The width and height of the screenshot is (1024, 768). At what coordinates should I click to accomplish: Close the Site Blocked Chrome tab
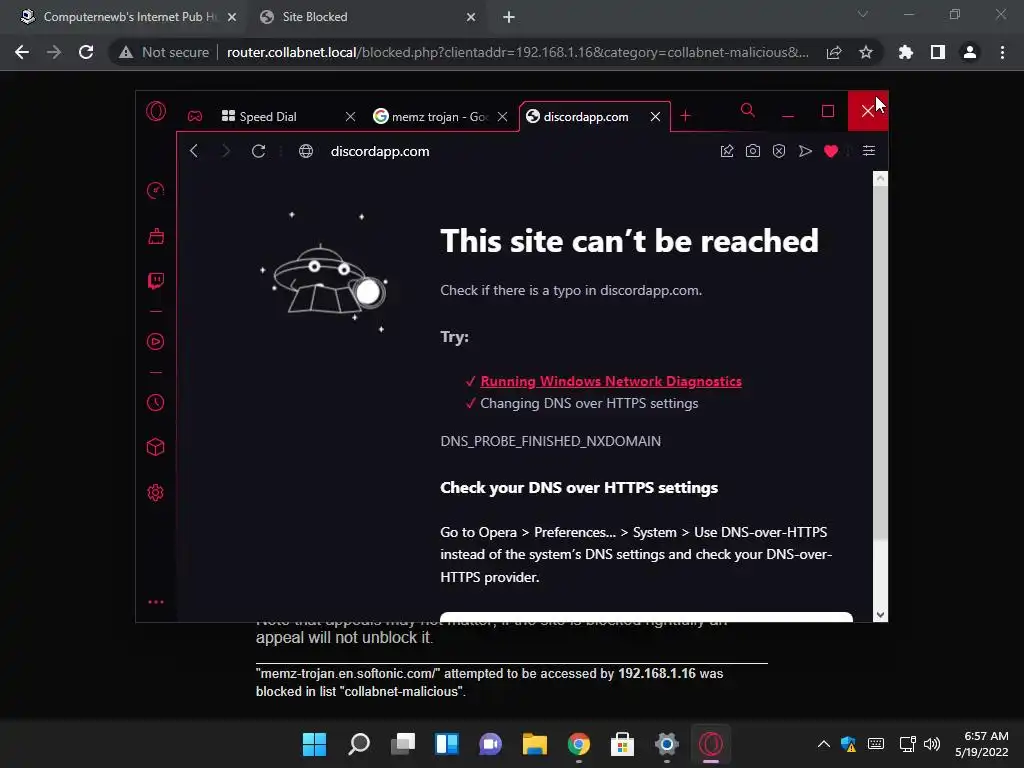point(471,17)
